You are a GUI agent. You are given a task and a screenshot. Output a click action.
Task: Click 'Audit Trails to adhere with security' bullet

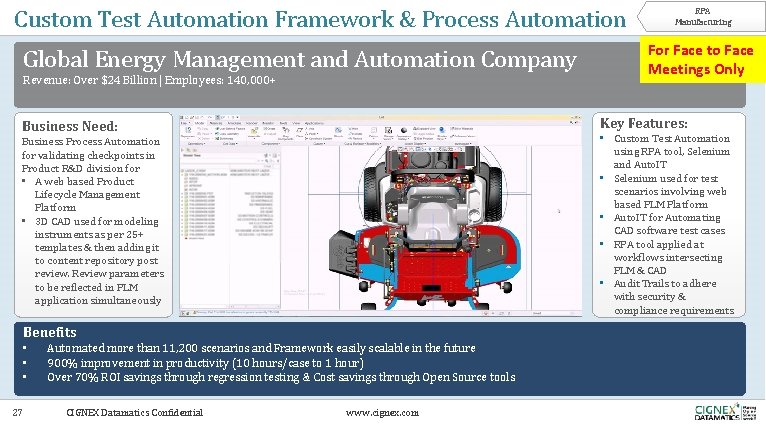tap(673, 297)
